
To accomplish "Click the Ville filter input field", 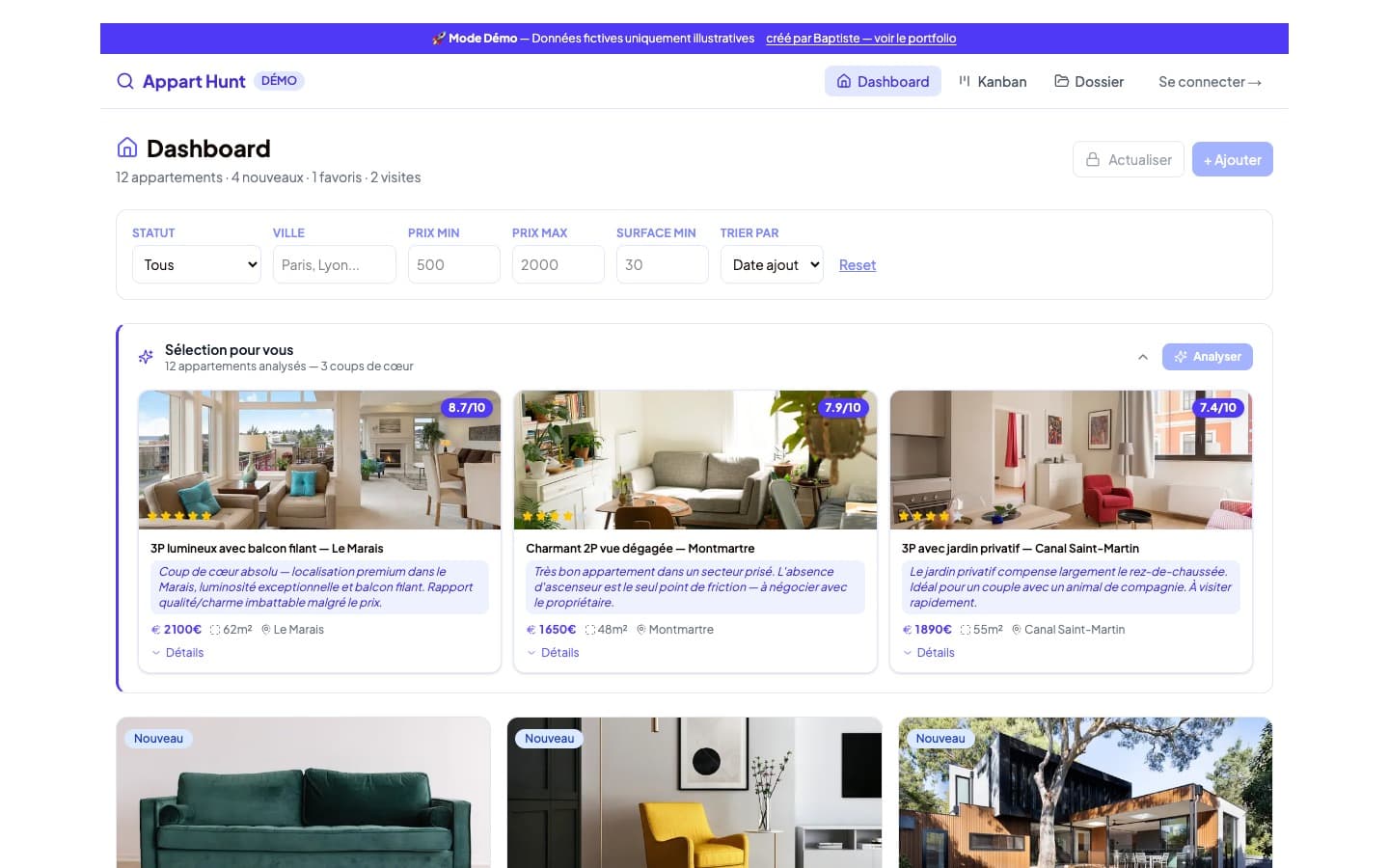I will tap(334, 264).
